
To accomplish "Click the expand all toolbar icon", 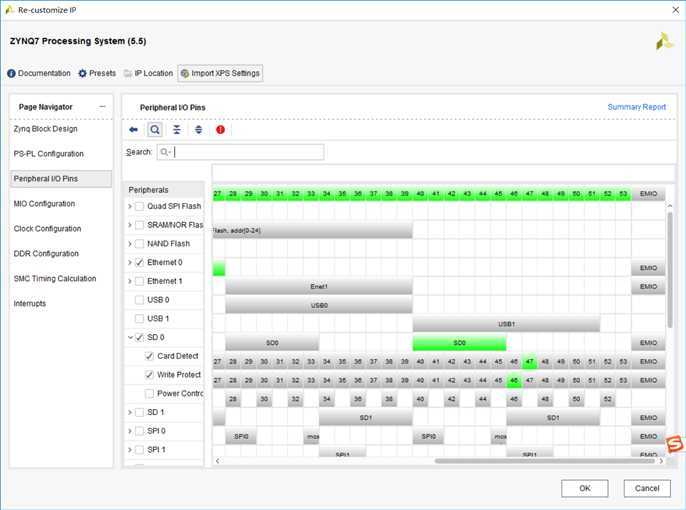I will 199,129.
